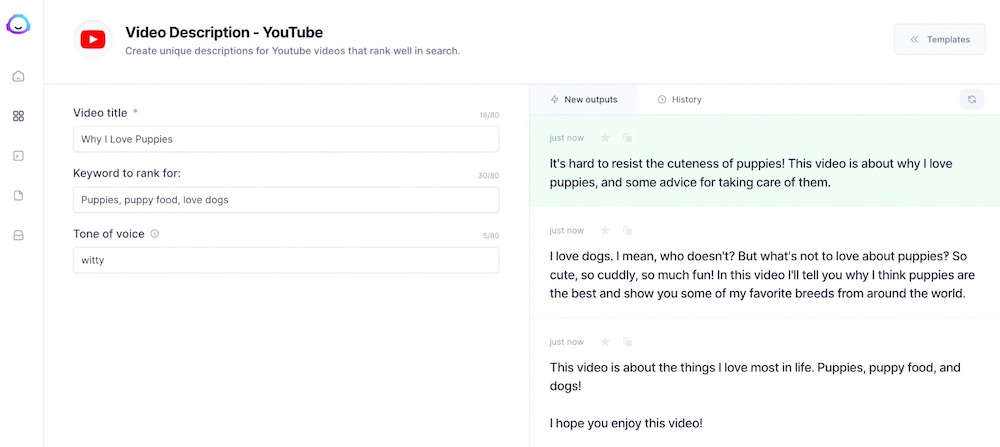This screenshot has width=1000, height=447.
Task: Star the first output about puppy cuteness
Action: tap(604, 138)
